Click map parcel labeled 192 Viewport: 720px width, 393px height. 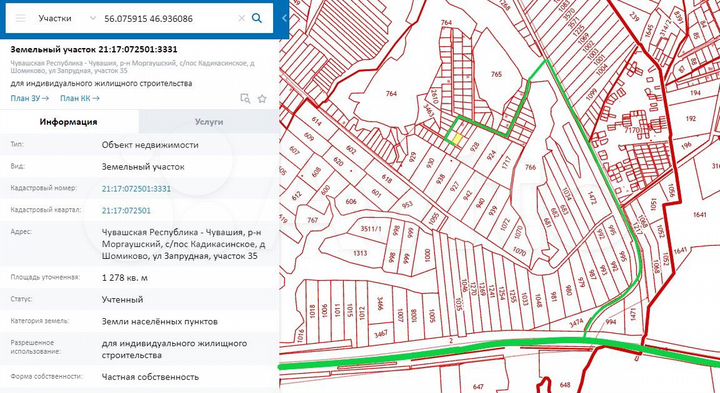pos(691,118)
